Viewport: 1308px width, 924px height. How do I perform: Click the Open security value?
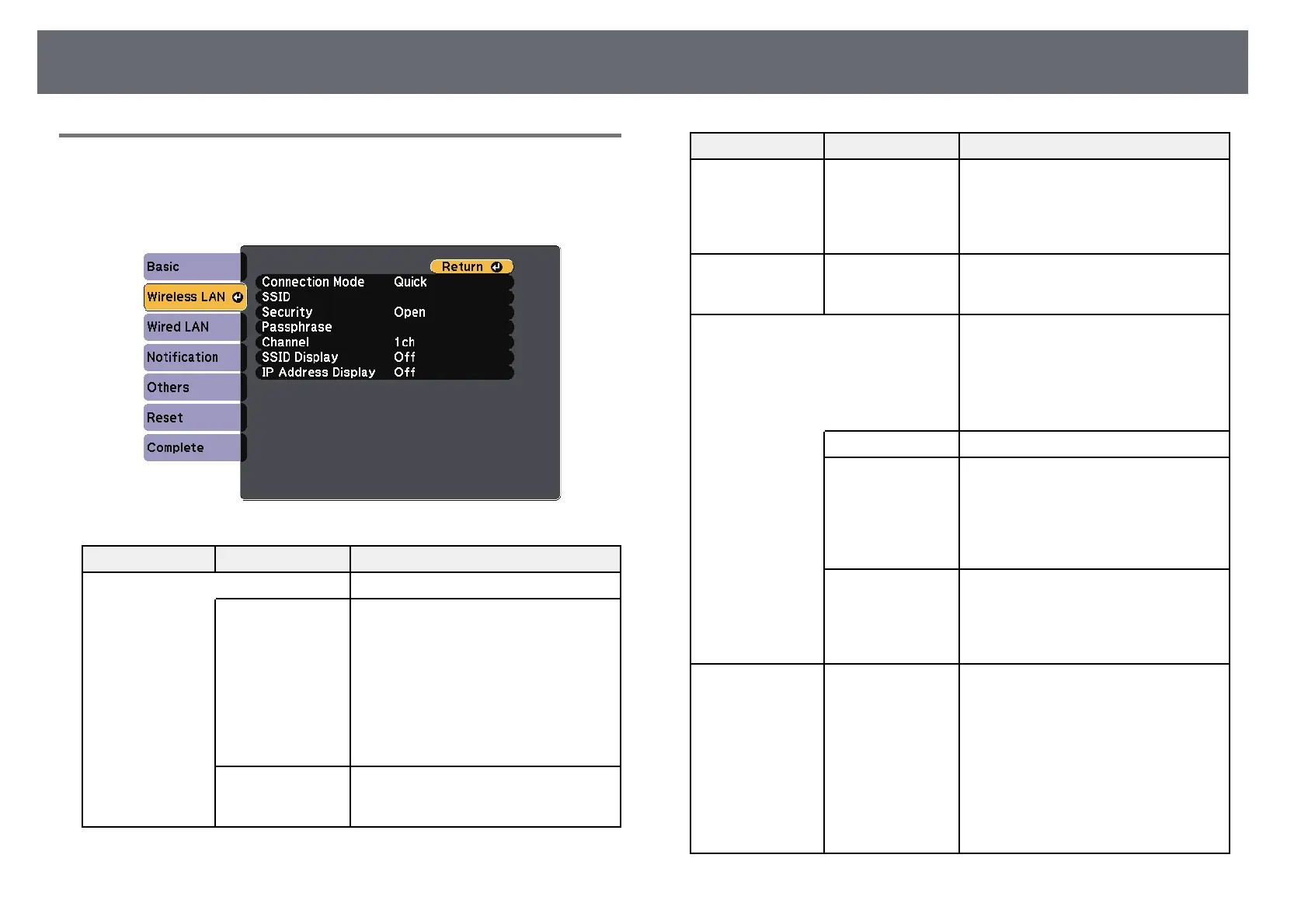pos(409,312)
